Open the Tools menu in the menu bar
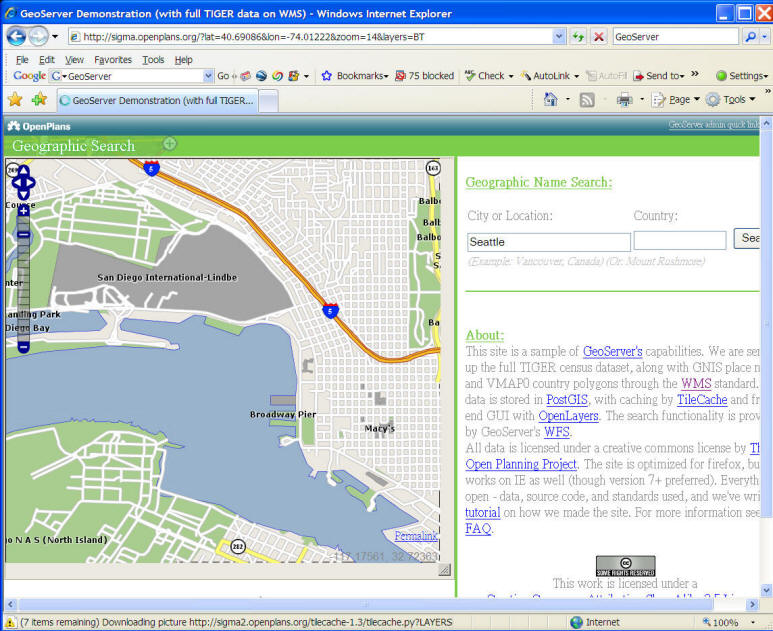Viewport: 773px width, 631px height. pos(153,60)
